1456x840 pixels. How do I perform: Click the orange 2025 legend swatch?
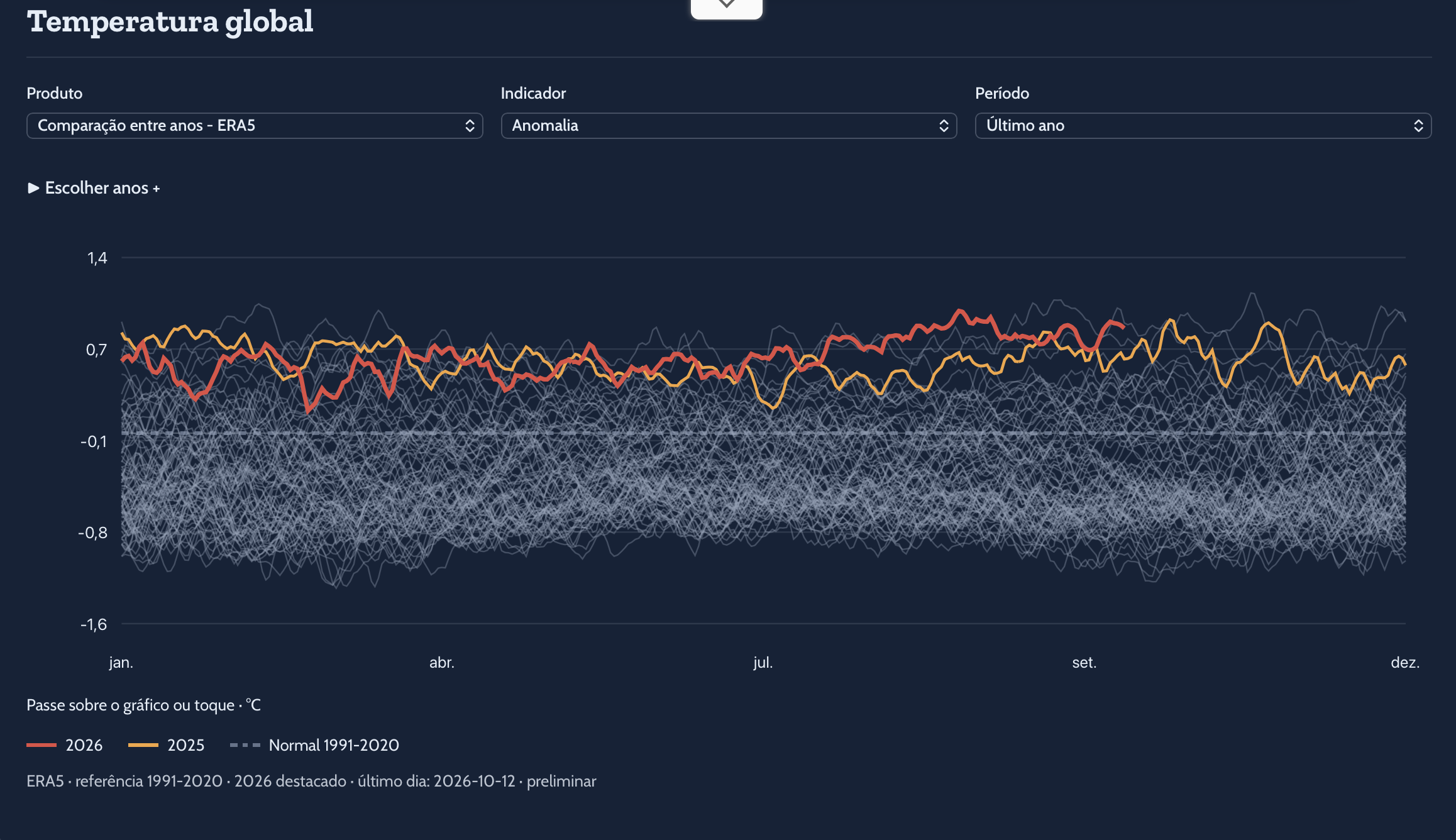pos(143,745)
